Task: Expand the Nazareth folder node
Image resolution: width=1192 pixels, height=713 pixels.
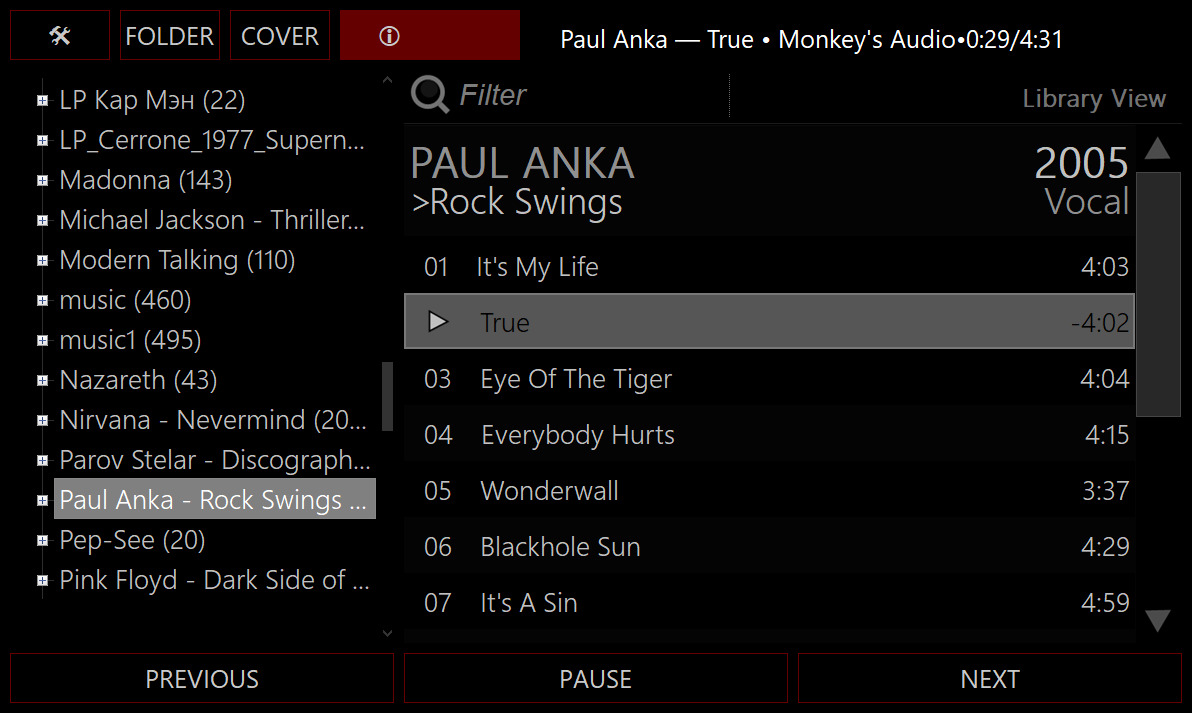Action: point(42,381)
